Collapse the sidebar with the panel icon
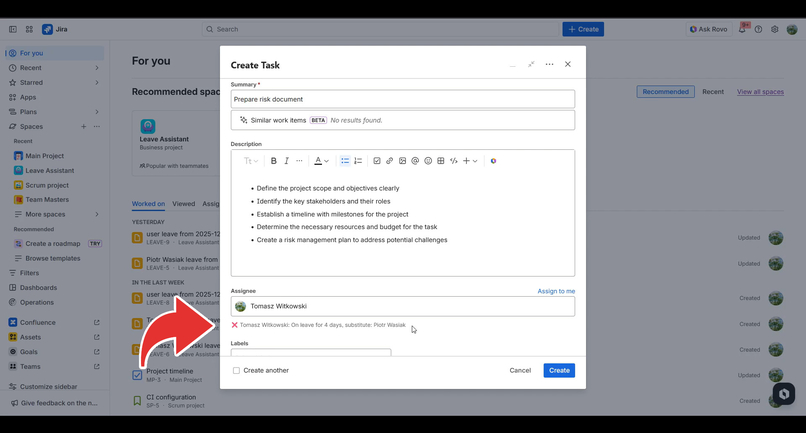 coord(13,29)
